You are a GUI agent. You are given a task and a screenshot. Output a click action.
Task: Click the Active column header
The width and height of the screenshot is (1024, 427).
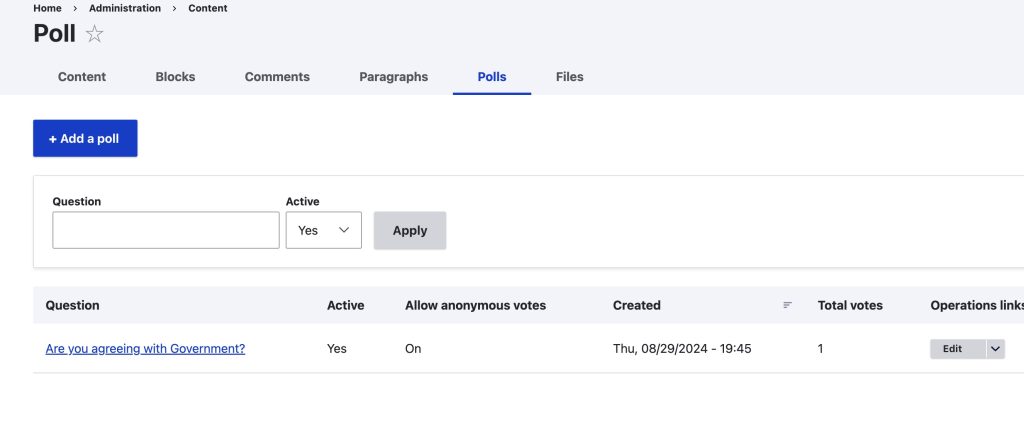click(x=345, y=306)
